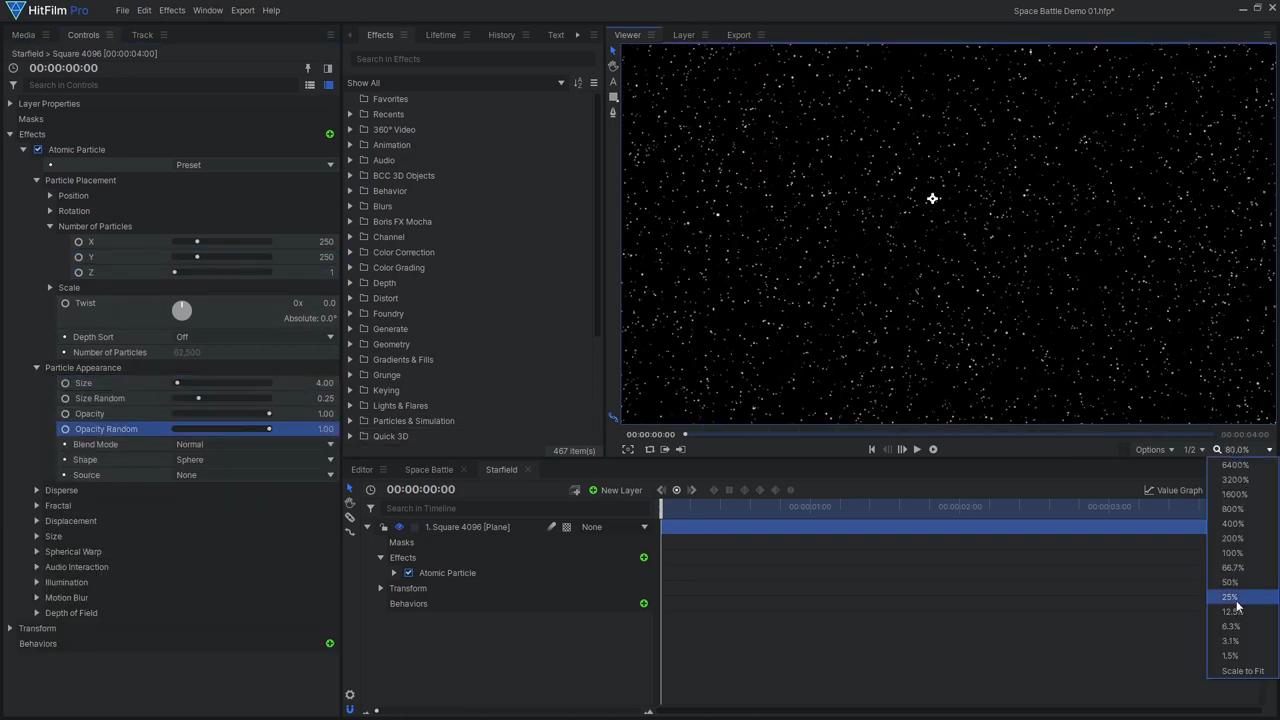Click the Twist rotation dial
The image size is (1280, 720).
point(182,310)
